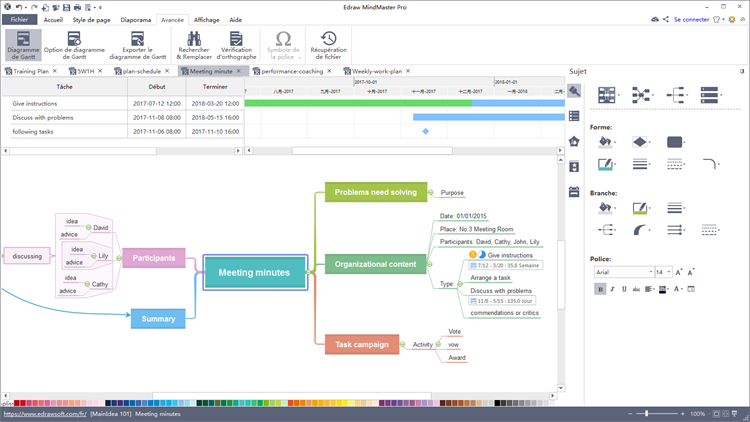Open the task calendar side panel icon
Image resolution: width=750 pixels, height=422 pixels.
click(574, 192)
